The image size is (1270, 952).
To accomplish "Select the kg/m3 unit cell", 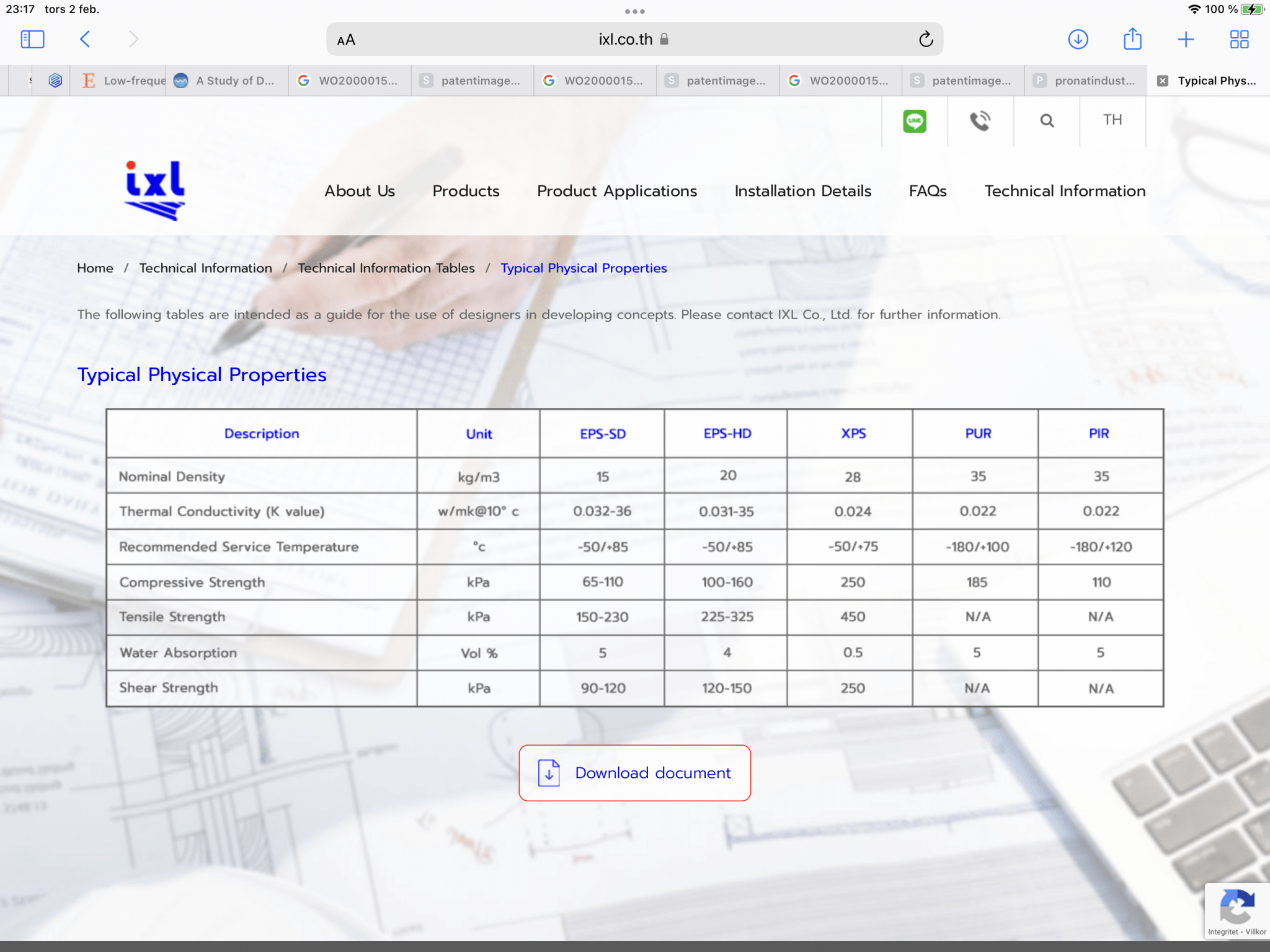I will pyautogui.click(x=478, y=477).
